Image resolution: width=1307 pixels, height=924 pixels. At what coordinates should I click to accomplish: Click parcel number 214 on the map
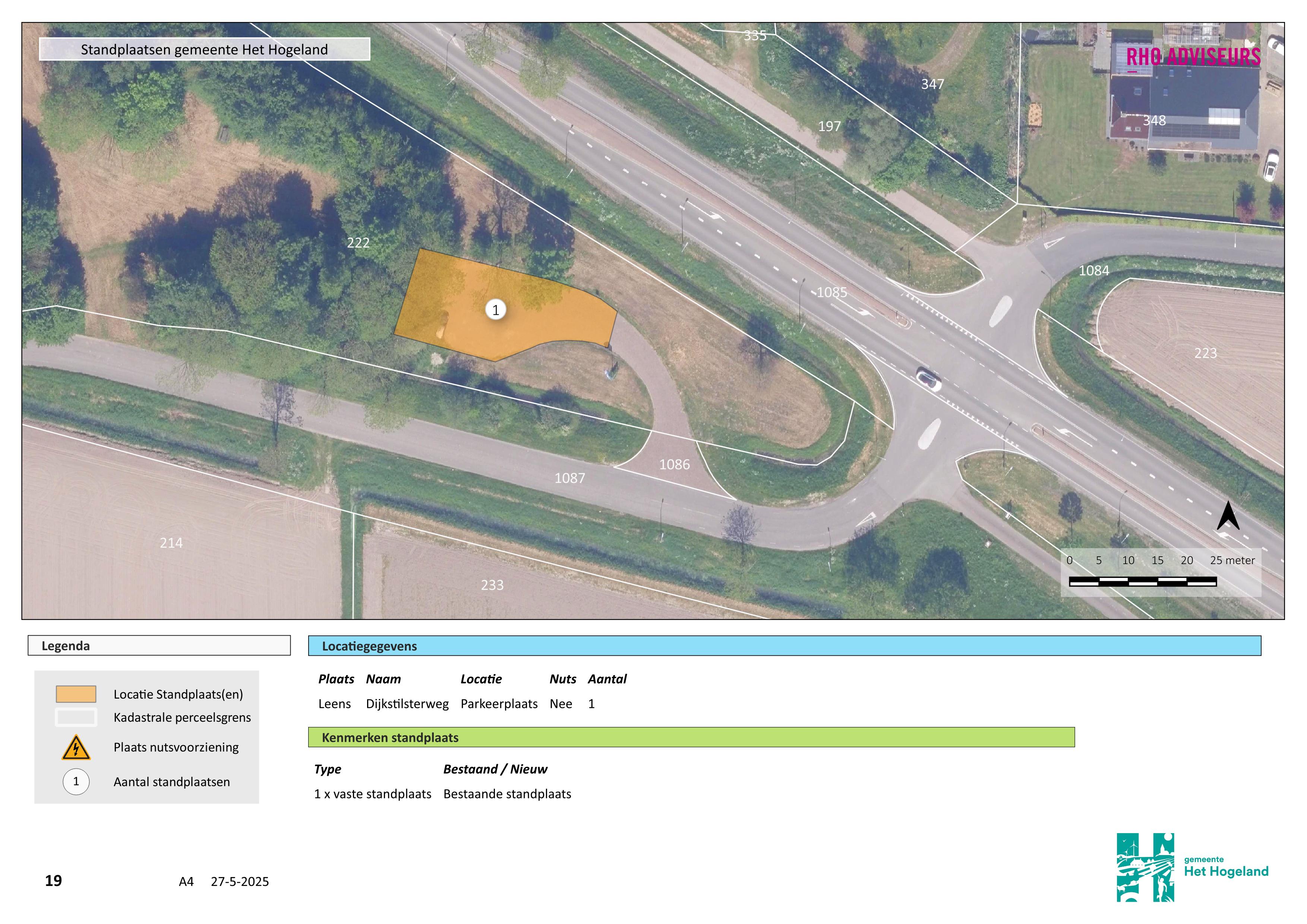click(171, 543)
